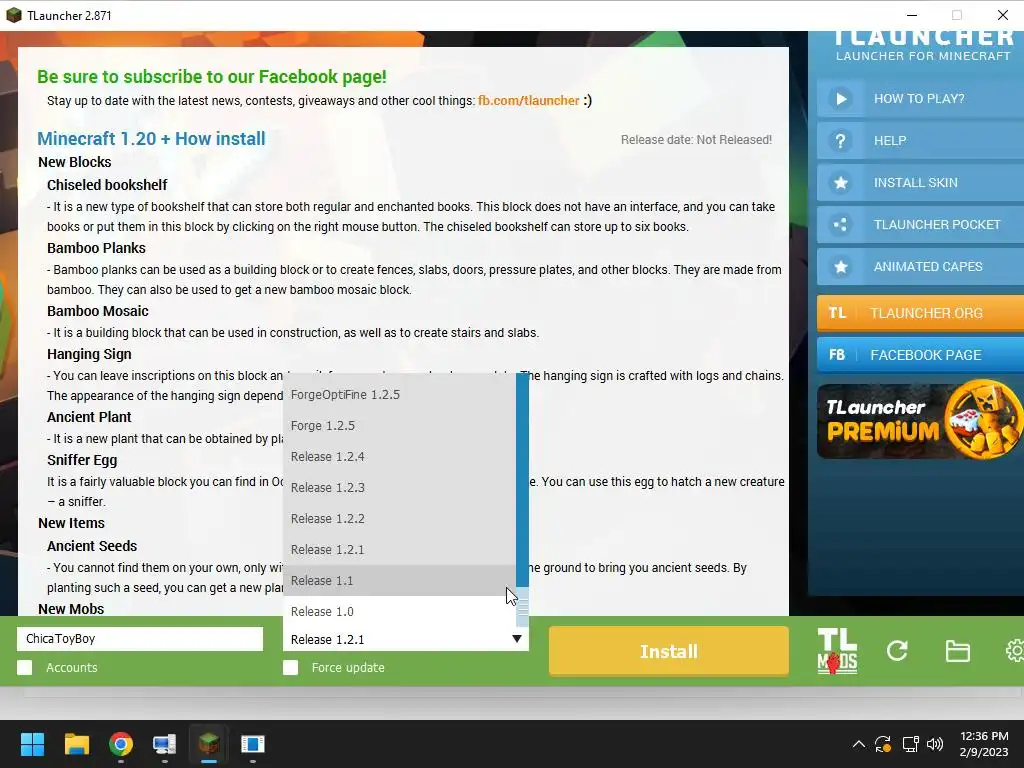
Task: Click the refresh arrow icon
Action: coord(897,650)
